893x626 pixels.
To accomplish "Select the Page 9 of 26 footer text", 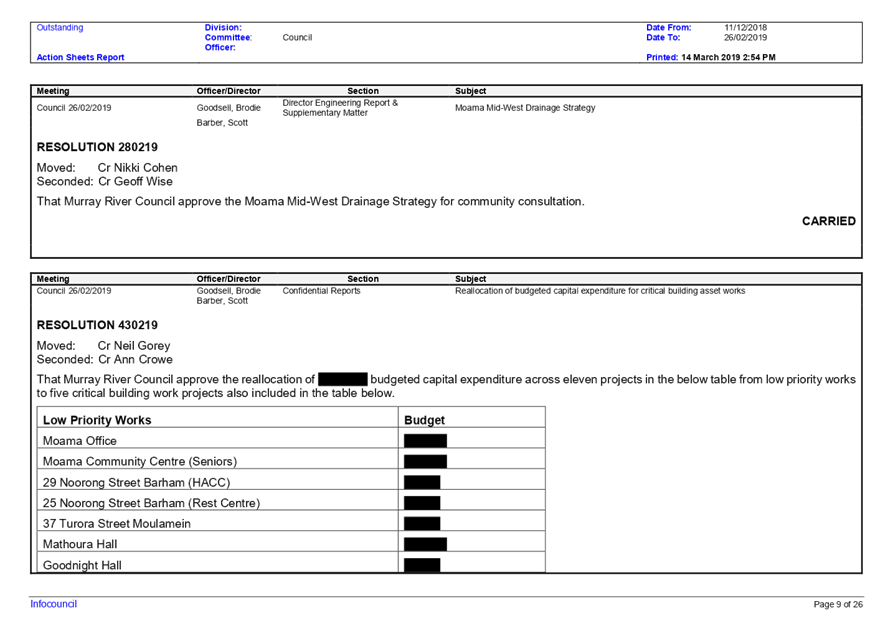I will coord(838,604).
